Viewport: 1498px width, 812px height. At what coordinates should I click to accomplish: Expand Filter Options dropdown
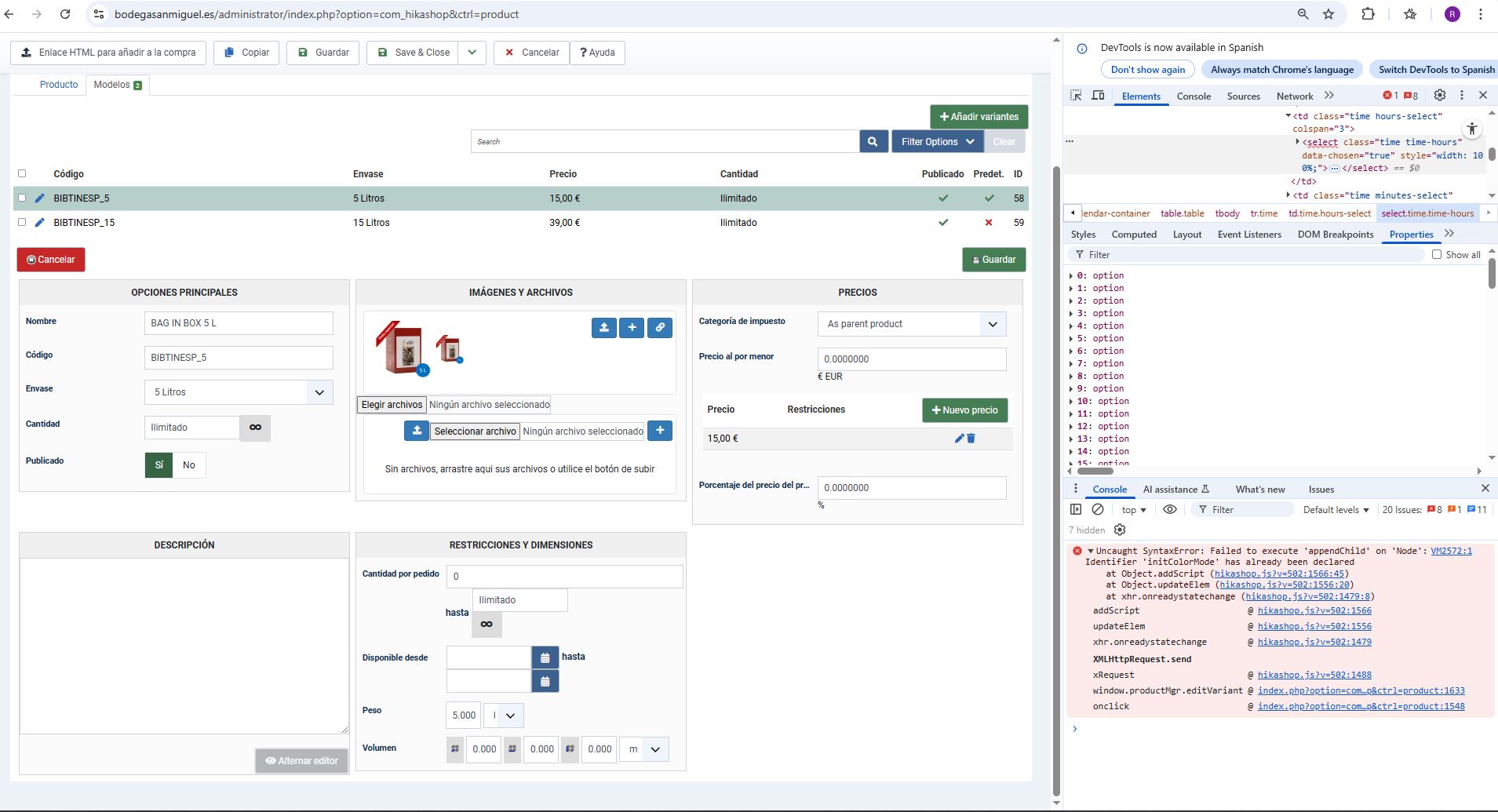click(937, 142)
